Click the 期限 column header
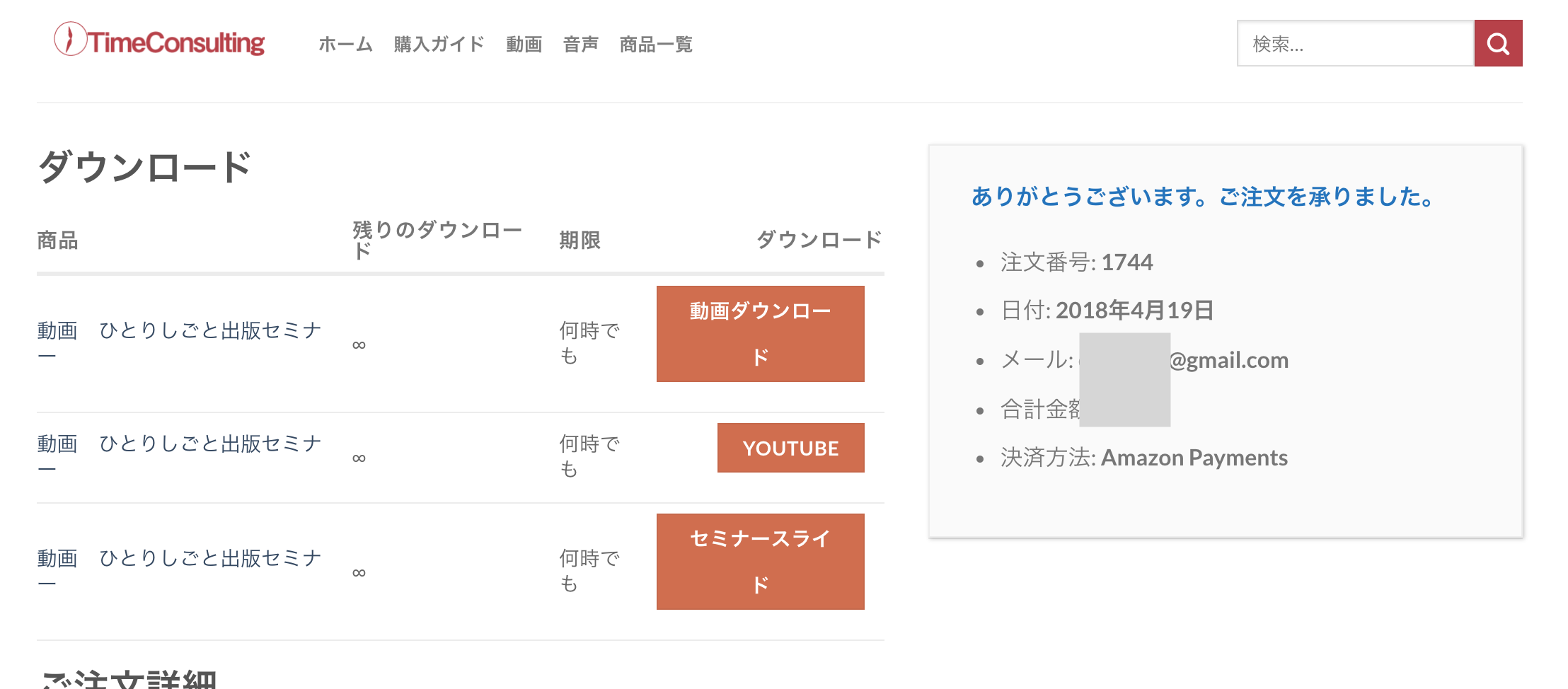The height and width of the screenshot is (689, 1568). tap(580, 241)
